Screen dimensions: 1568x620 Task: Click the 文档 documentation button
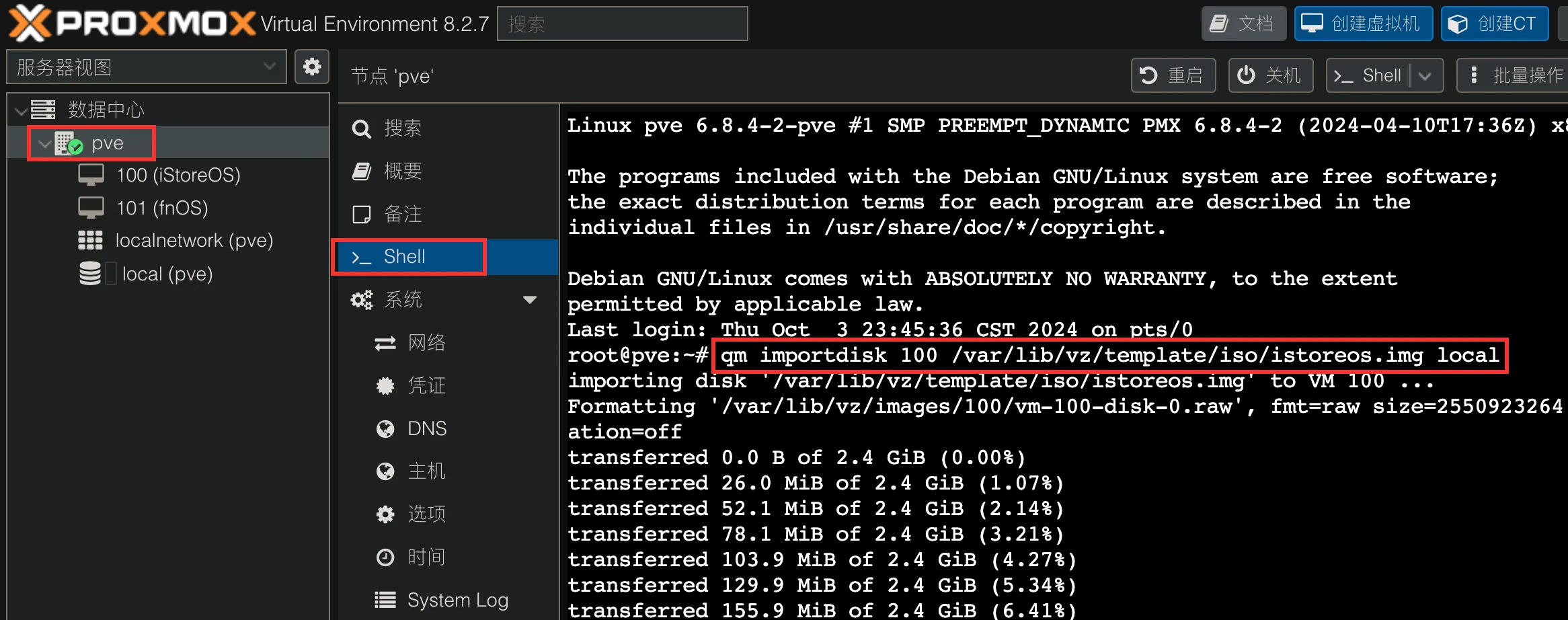click(x=1244, y=24)
